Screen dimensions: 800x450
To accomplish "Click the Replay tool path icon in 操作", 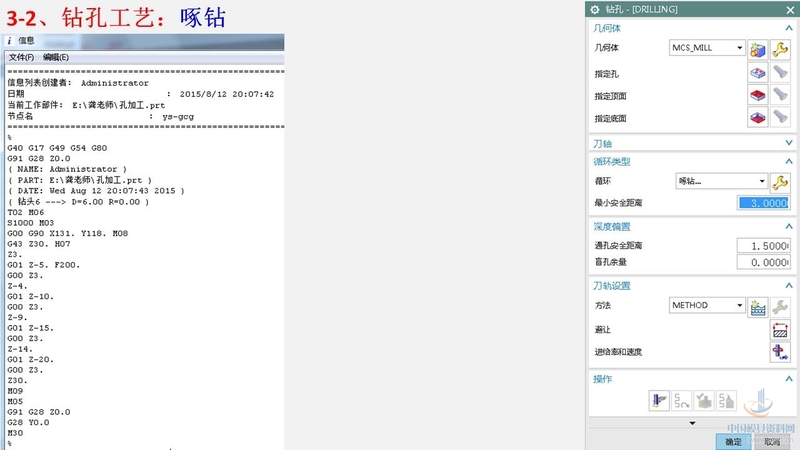I will (x=682, y=401).
